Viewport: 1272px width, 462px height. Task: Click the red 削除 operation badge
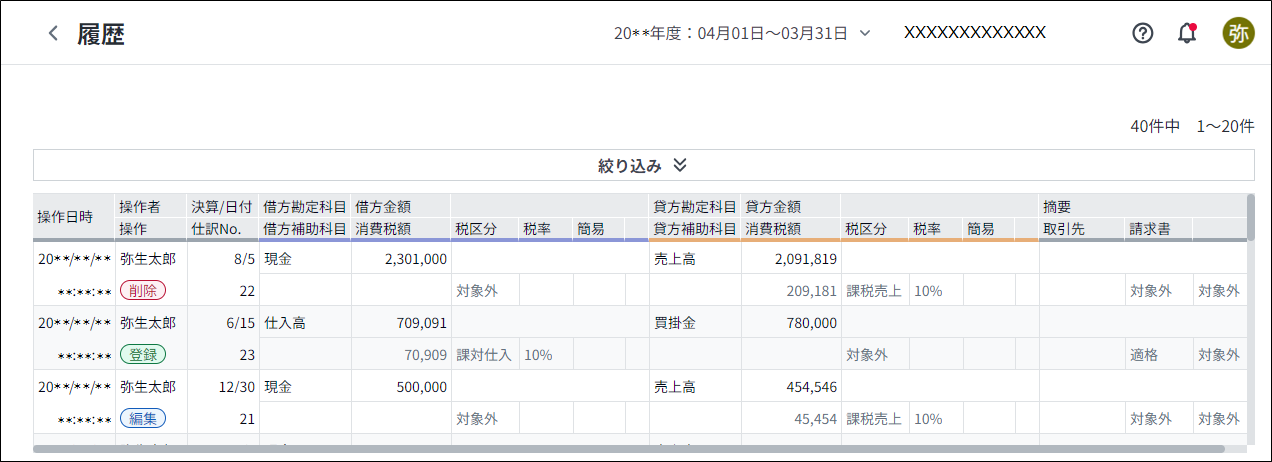tap(142, 290)
